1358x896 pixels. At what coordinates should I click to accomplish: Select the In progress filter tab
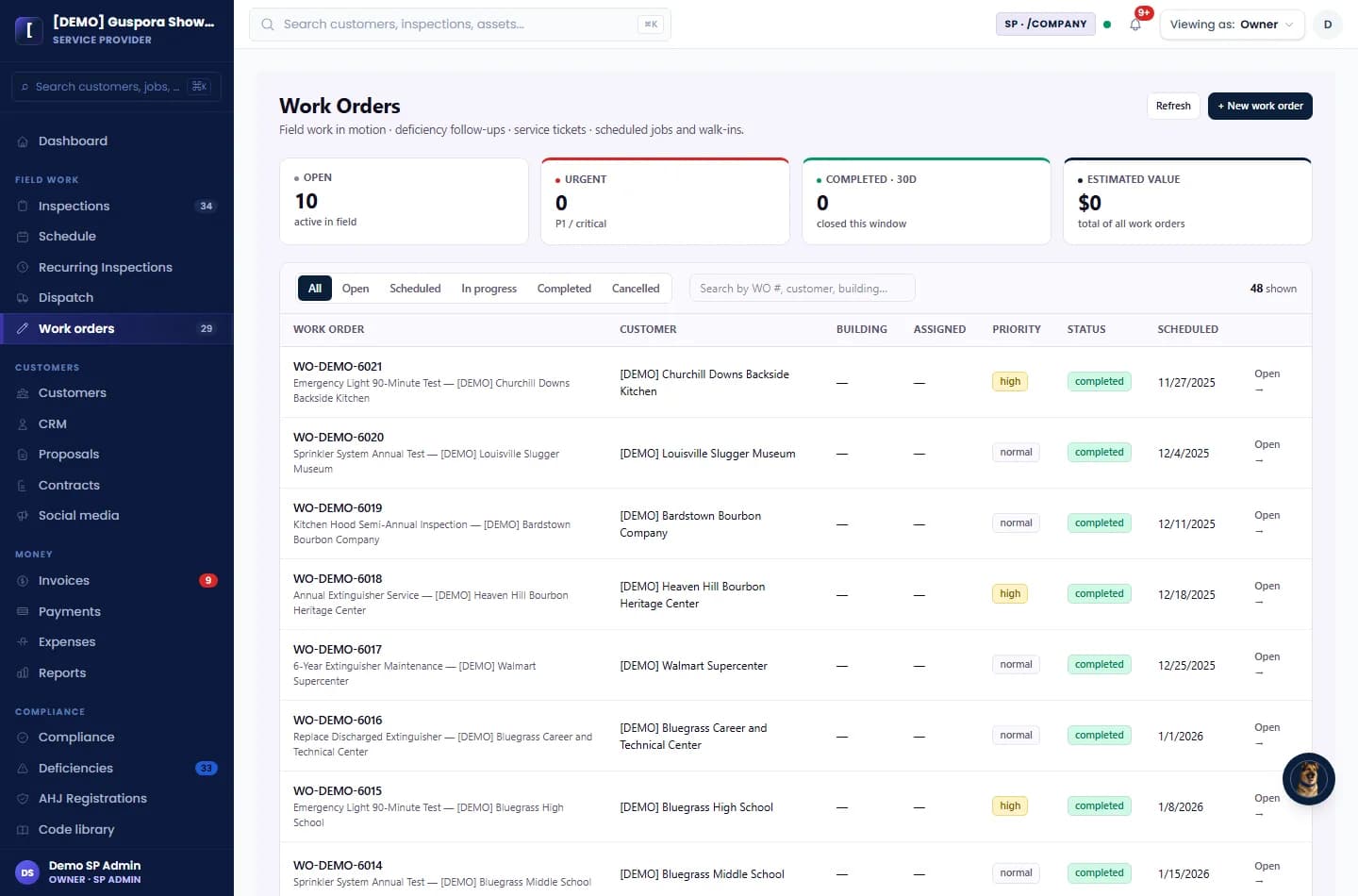pos(489,289)
